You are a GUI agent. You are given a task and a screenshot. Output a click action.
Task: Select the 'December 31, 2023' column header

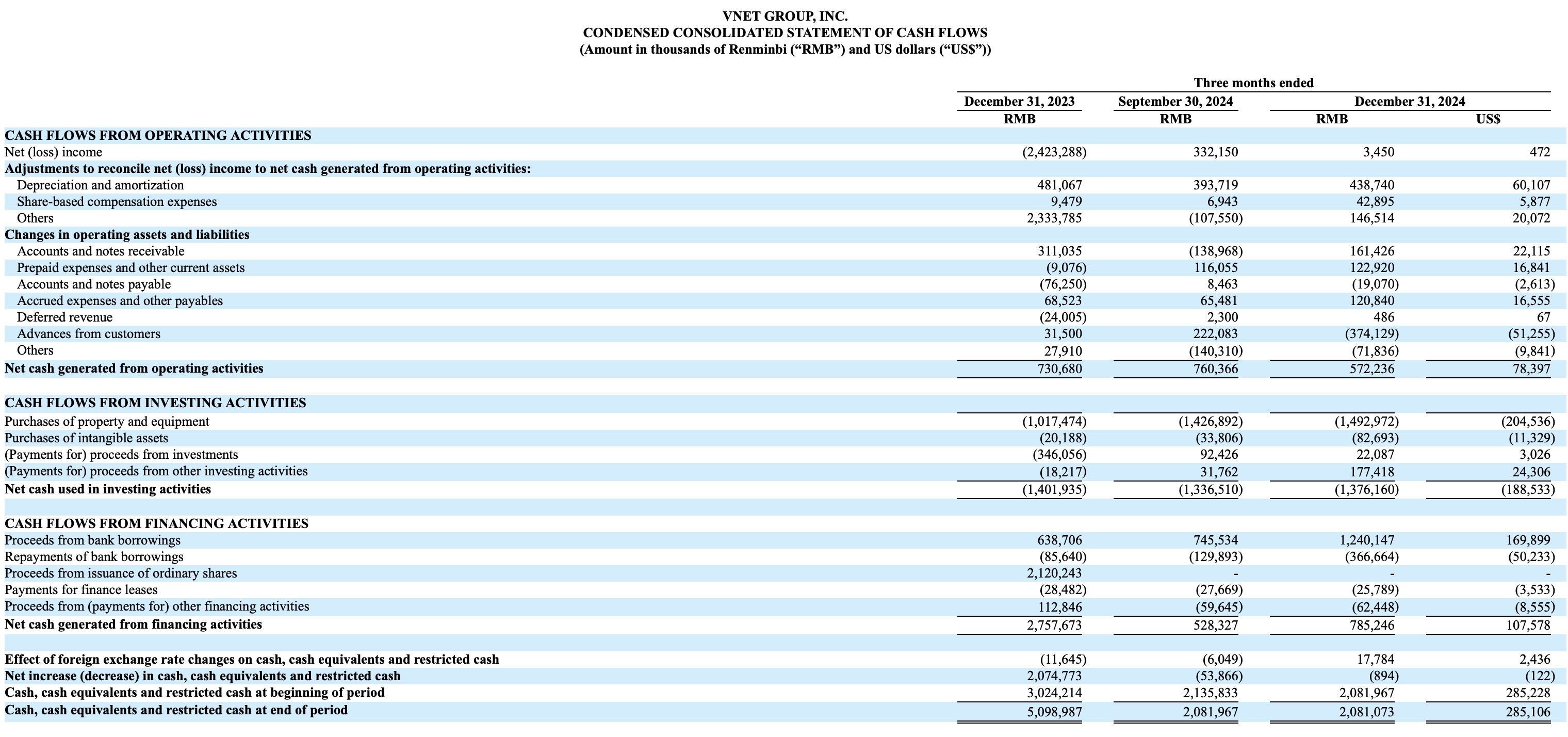1019,102
